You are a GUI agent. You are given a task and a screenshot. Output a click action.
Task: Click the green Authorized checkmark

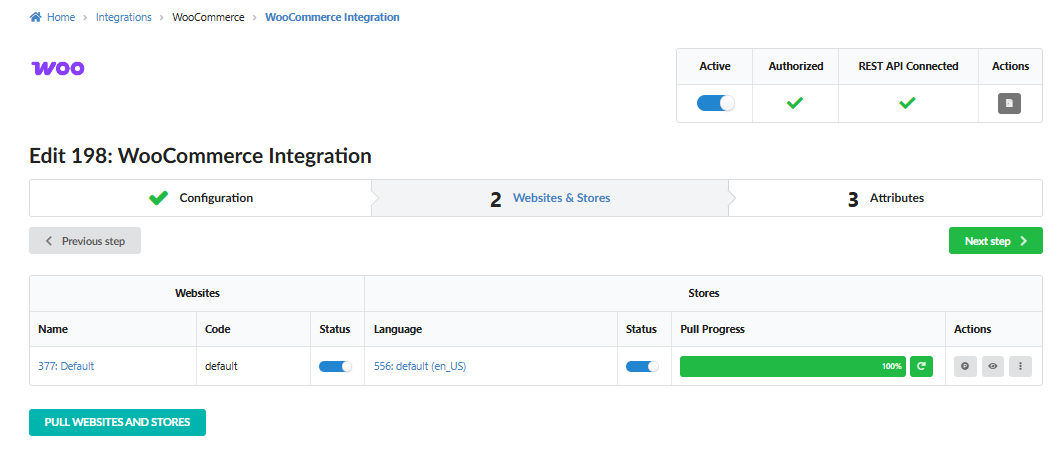(795, 103)
